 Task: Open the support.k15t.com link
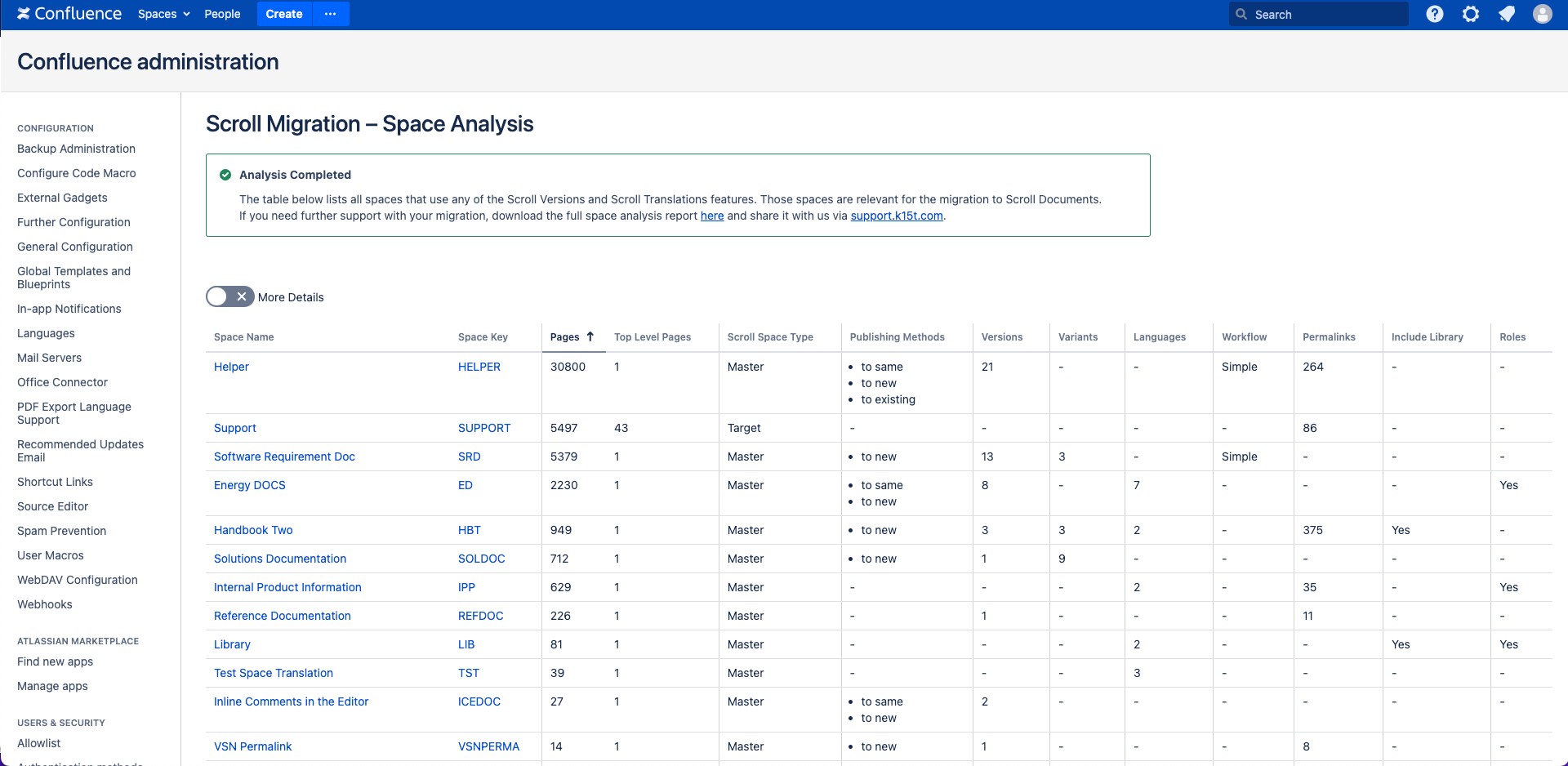896,216
